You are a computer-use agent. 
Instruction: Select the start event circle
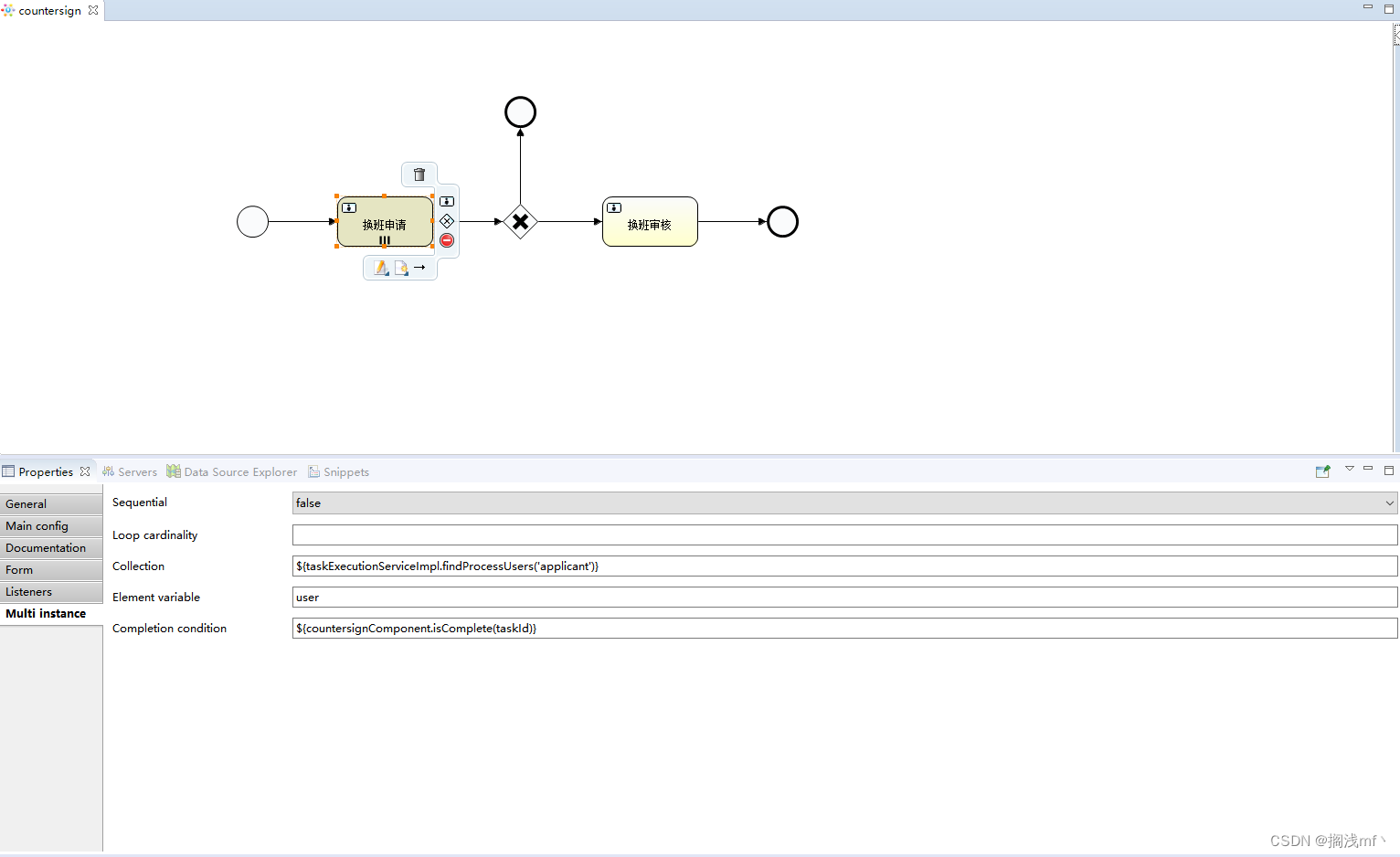253,222
